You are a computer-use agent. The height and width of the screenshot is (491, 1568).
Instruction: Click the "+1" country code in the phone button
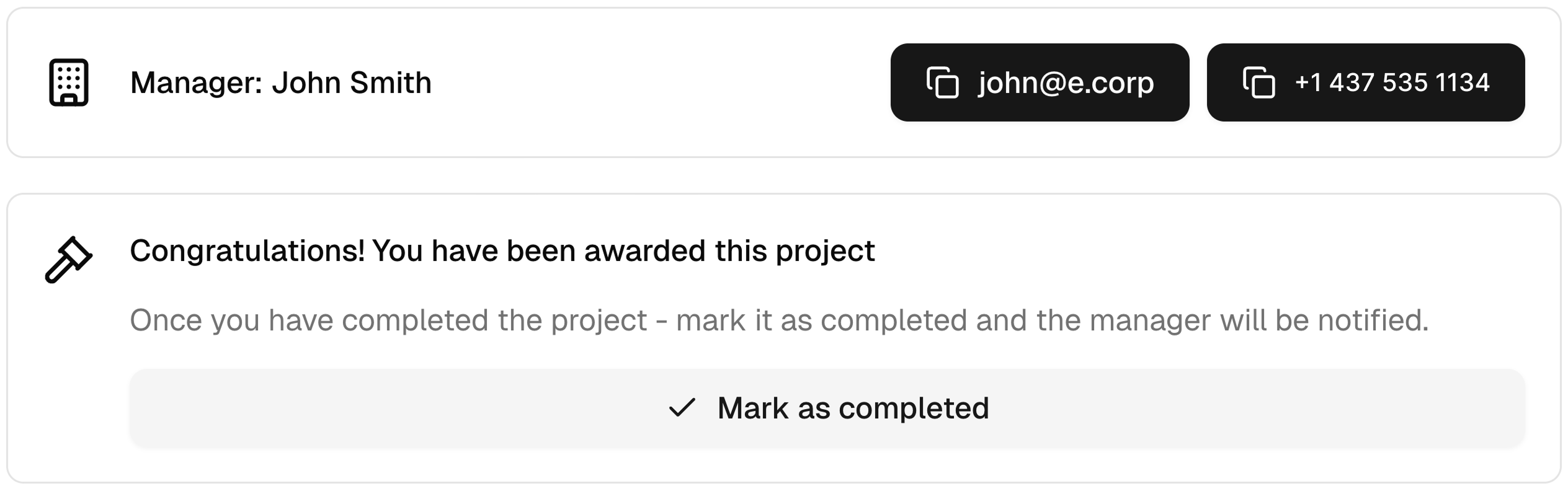coord(1308,82)
